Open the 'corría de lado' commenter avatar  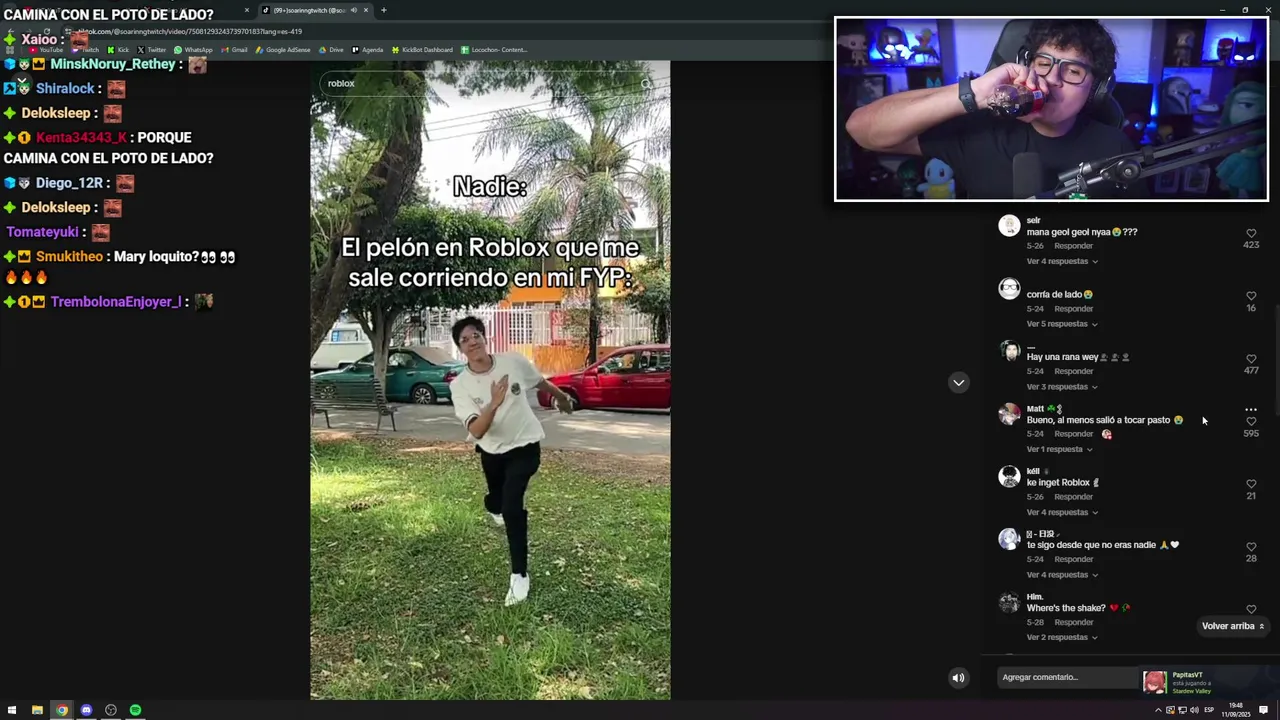pyautogui.click(x=1009, y=289)
